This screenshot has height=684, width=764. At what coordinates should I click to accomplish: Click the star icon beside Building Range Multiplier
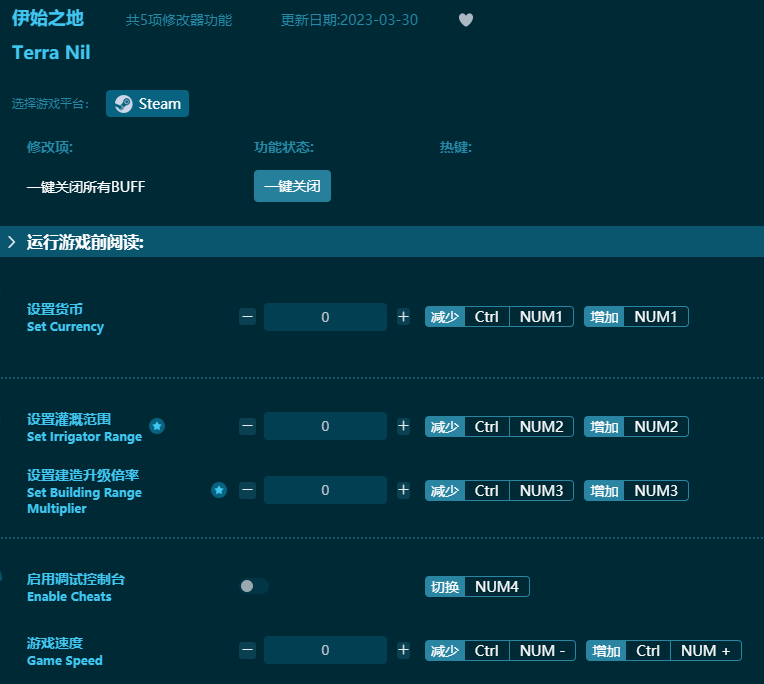tap(219, 490)
